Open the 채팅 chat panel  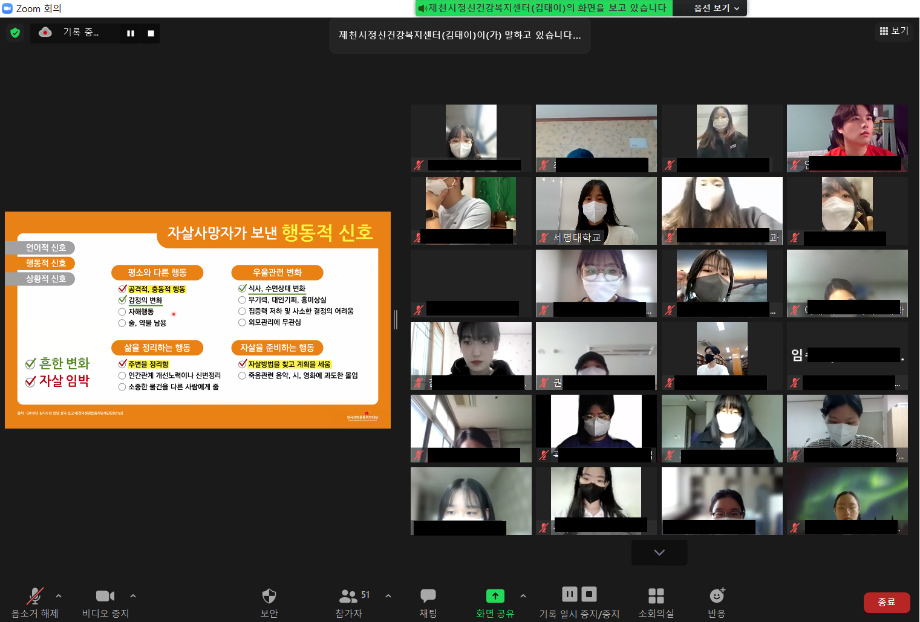(x=428, y=596)
